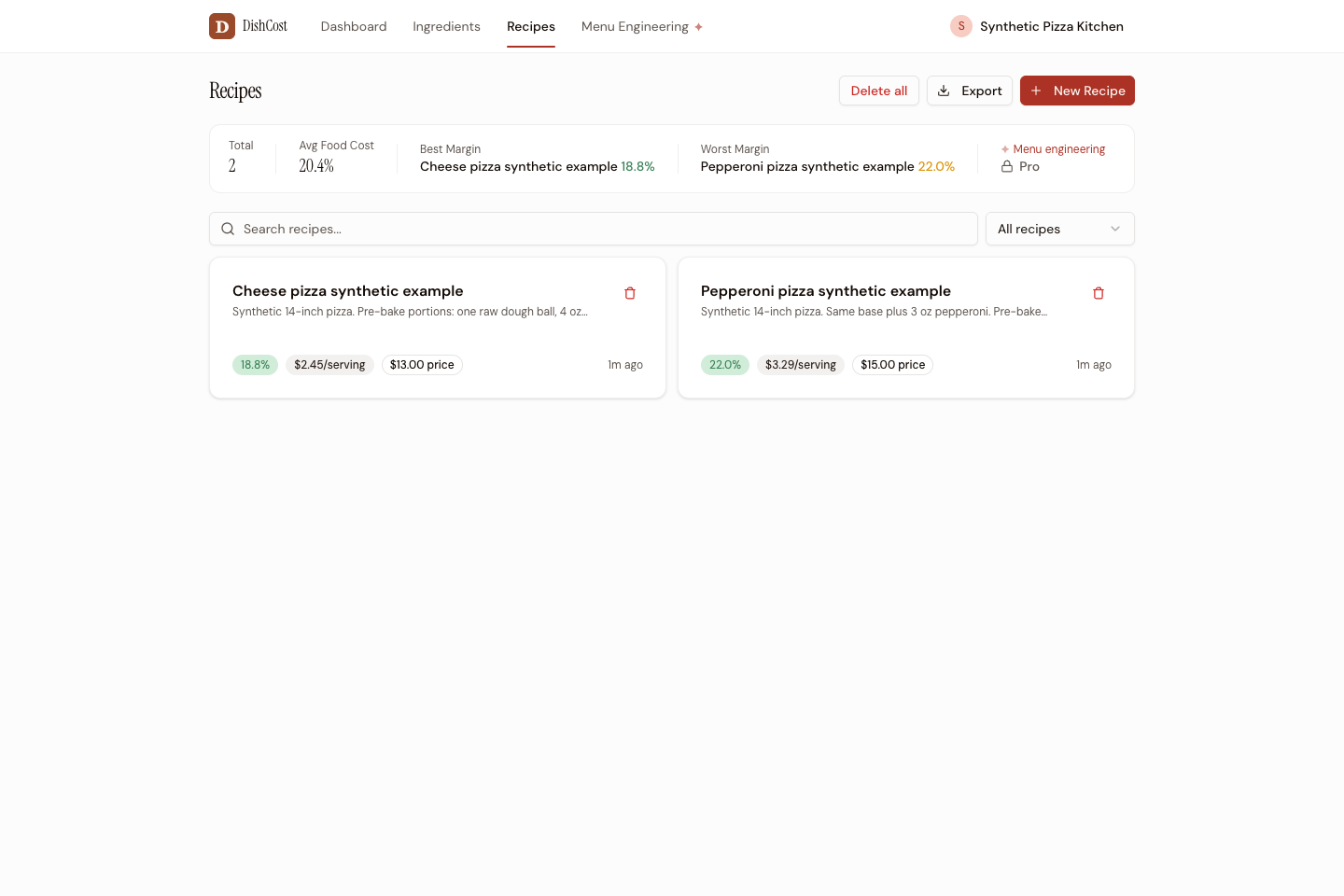Click the lock icon next to Pro

[1007, 166]
